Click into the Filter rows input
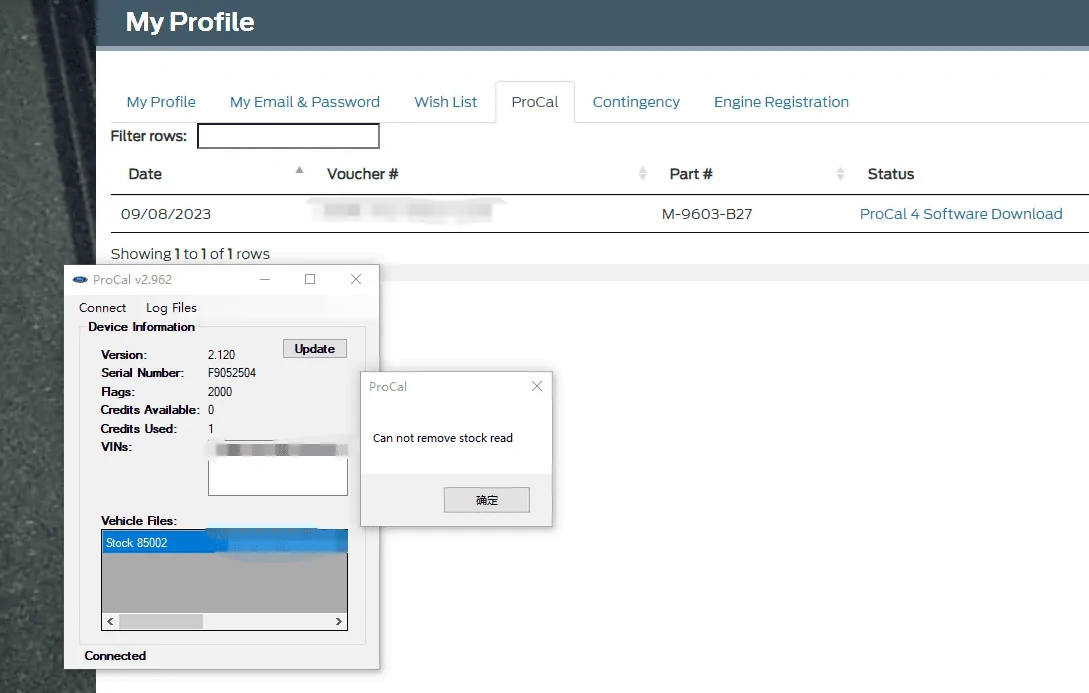 [x=288, y=136]
